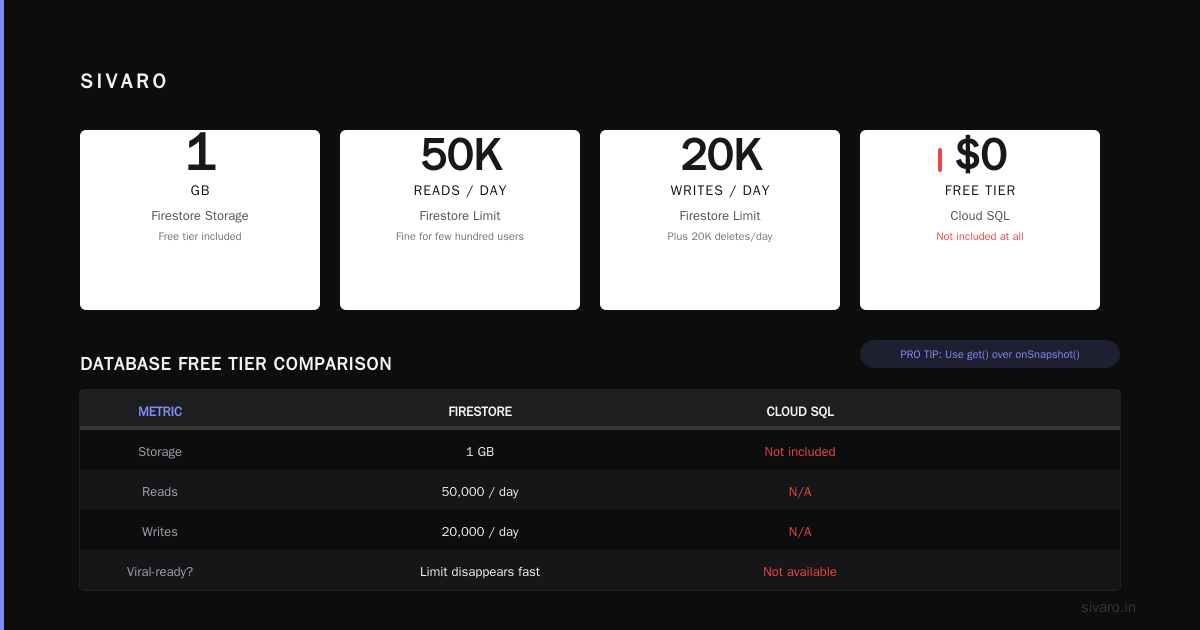The height and width of the screenshot is (630, 1200).
Task: Click the Storage row label
Action: click(160, 452)
